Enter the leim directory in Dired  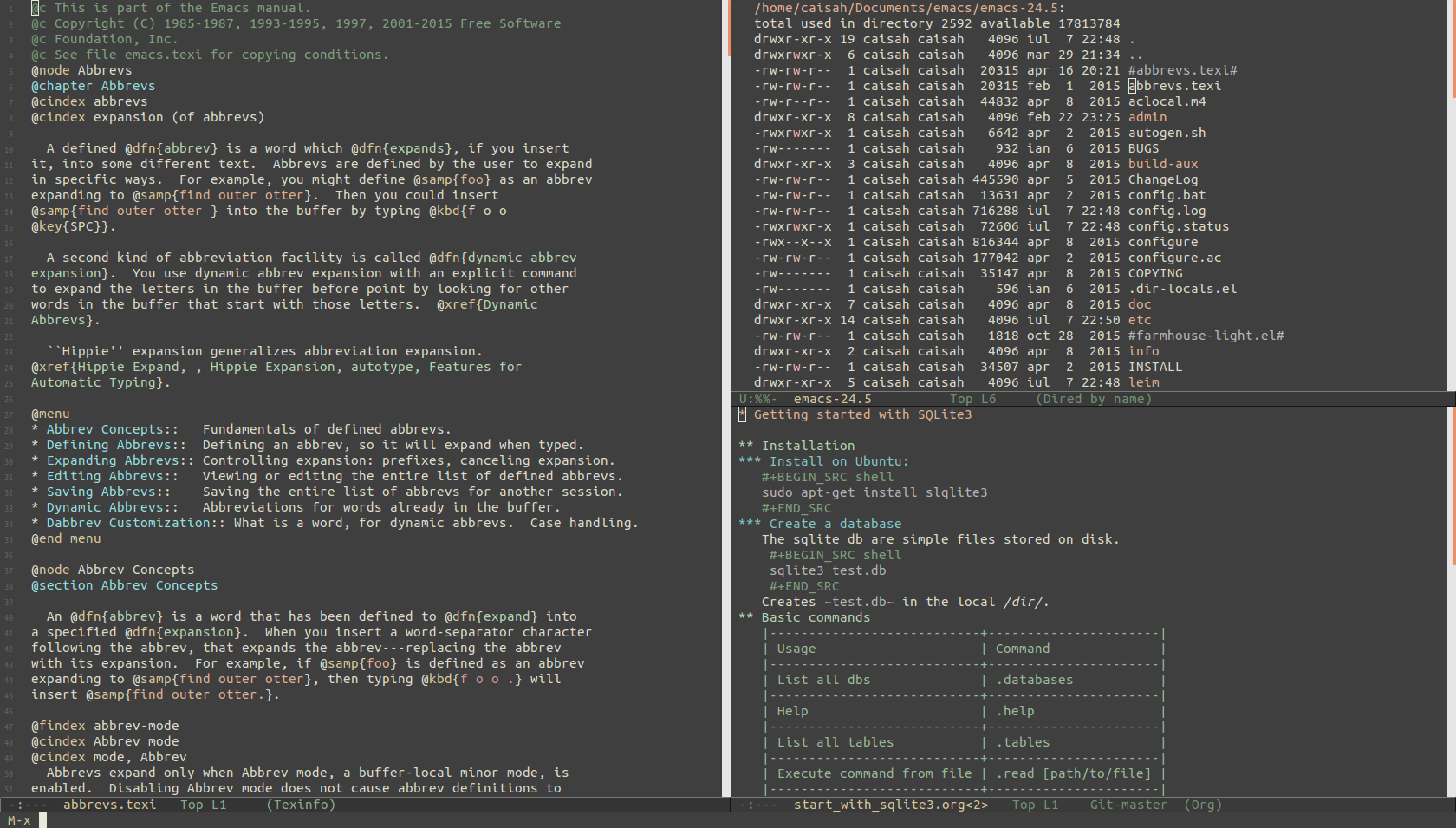(1143, 382)
